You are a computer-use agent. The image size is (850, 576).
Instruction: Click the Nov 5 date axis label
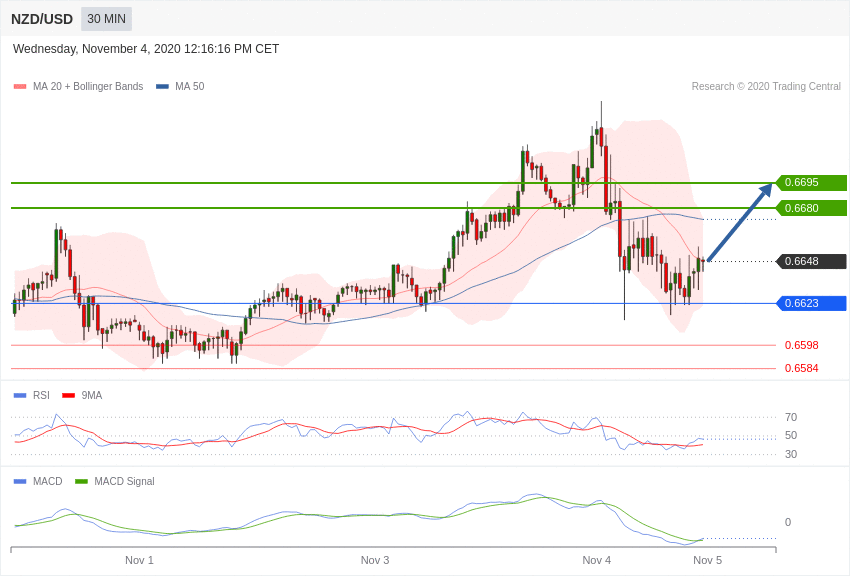click(x=707, y=560)
